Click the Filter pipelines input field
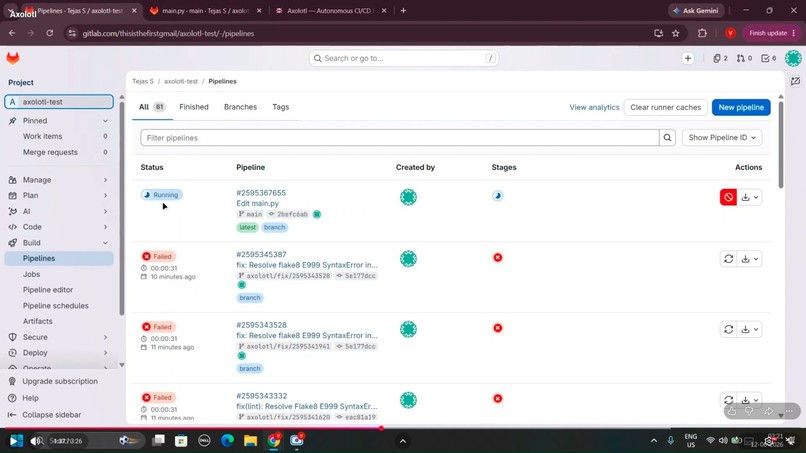 [x=399, y=138]
